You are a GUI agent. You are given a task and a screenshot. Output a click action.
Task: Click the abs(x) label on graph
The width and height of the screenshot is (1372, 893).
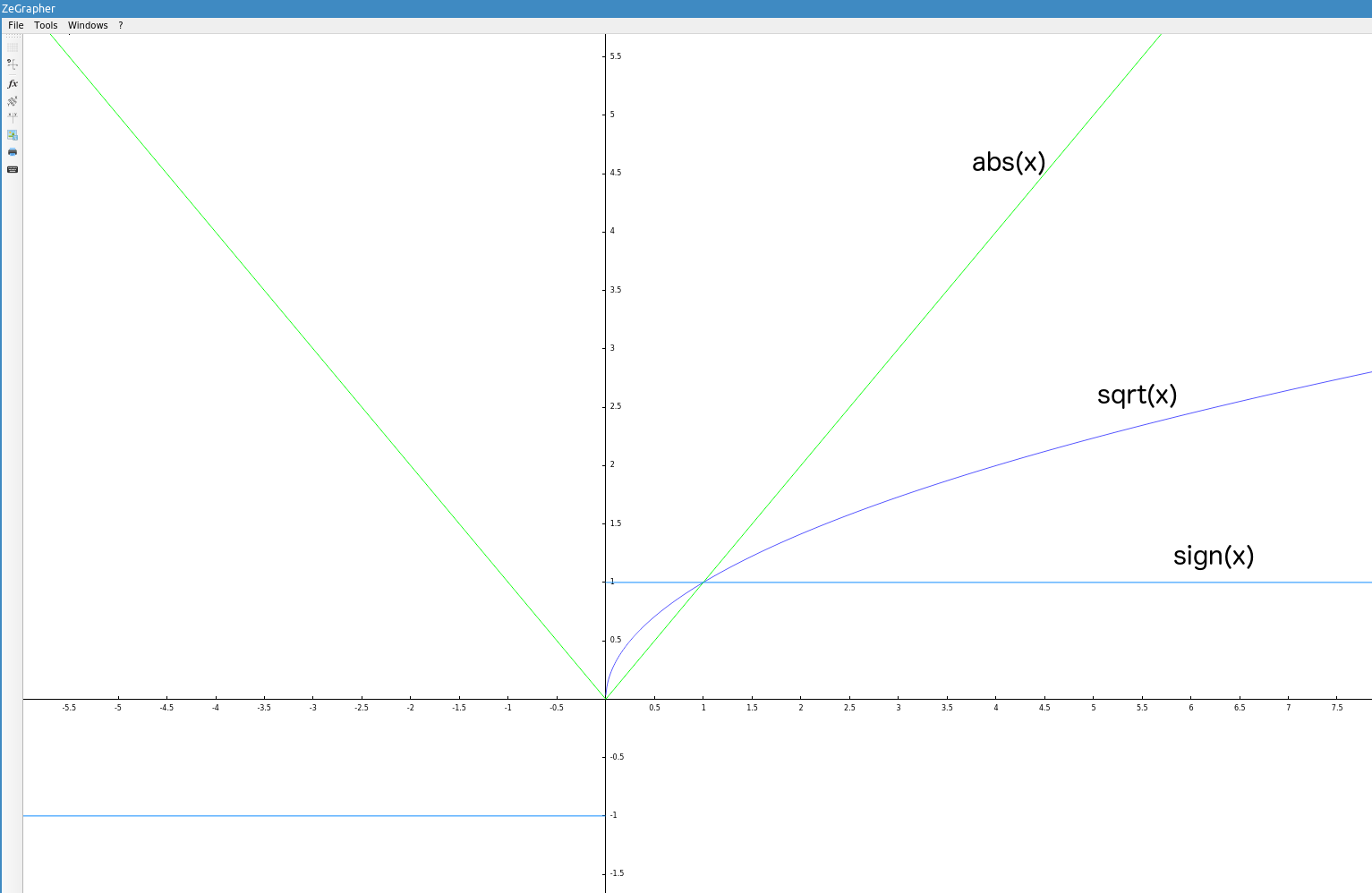(1009, 162)
